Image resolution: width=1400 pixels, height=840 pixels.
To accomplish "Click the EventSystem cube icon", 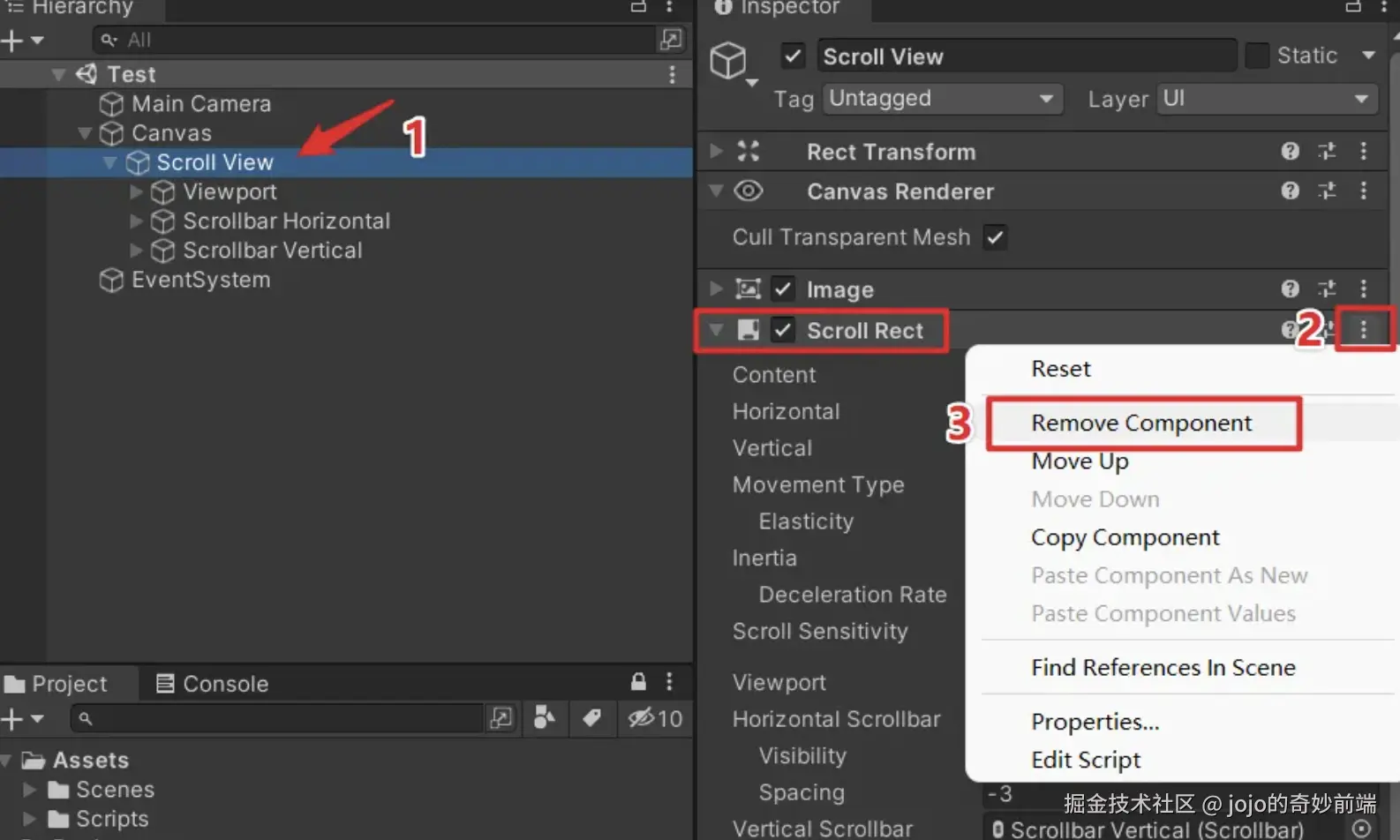I will (x=111, y=280).
